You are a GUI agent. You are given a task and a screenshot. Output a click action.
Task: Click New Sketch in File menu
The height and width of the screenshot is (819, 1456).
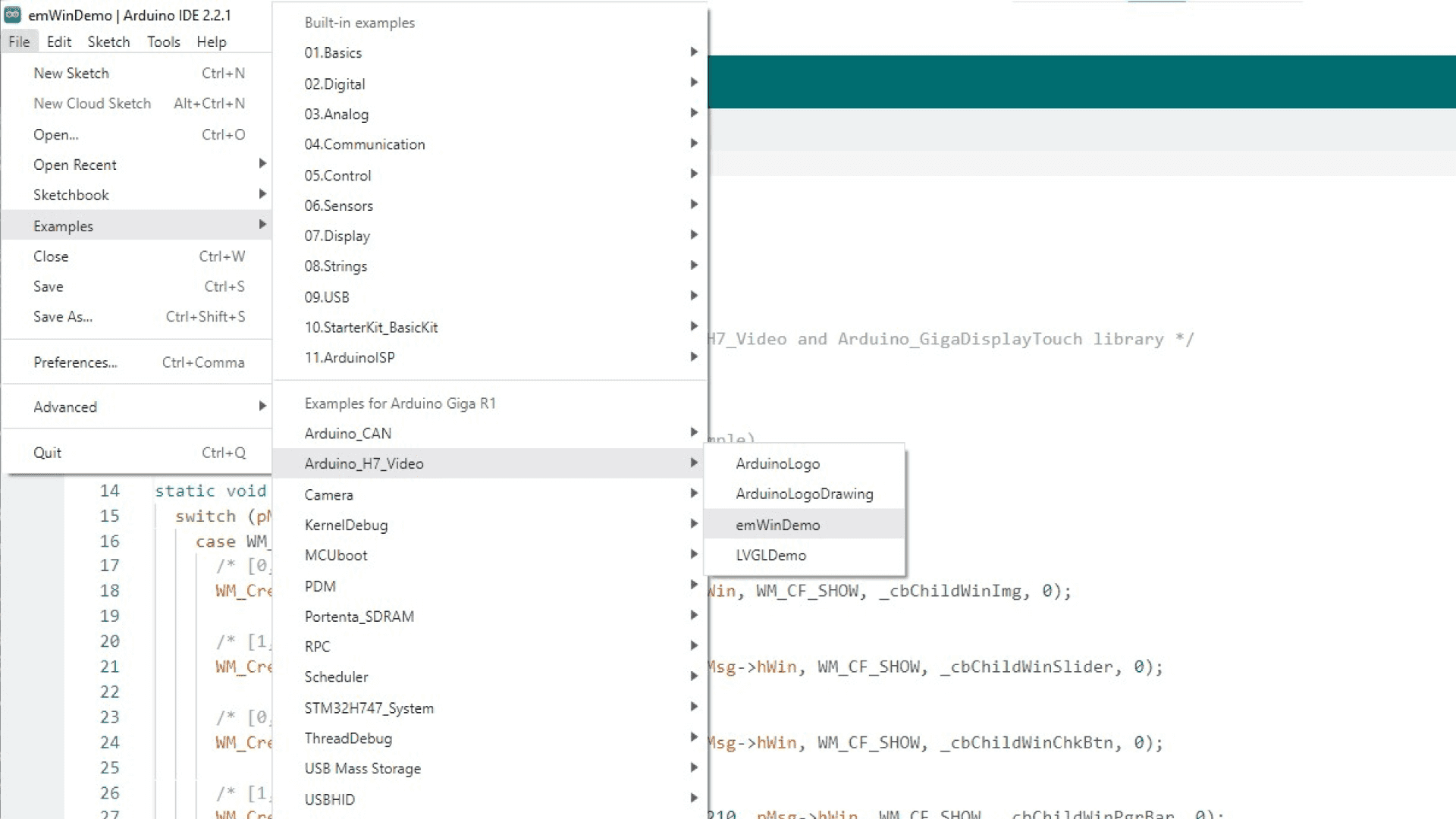pos(71,73)
